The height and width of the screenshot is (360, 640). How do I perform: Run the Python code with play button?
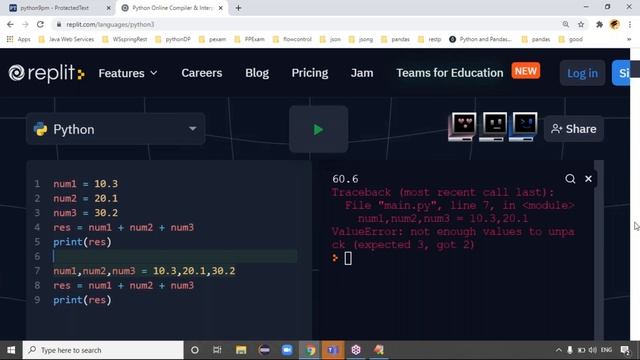[318, 129]
